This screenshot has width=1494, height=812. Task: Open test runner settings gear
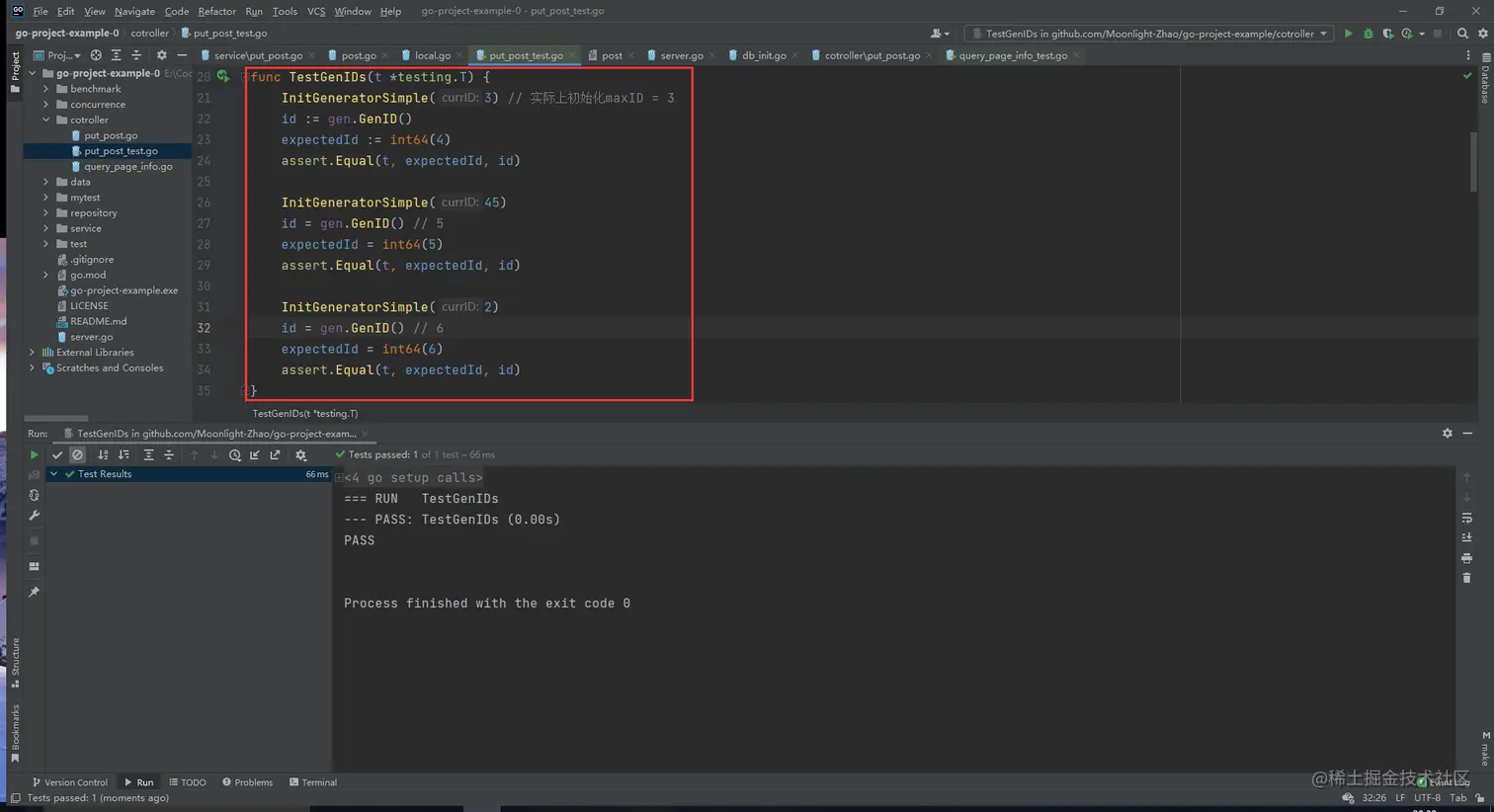pyautogui.click(x=301, y=455)
